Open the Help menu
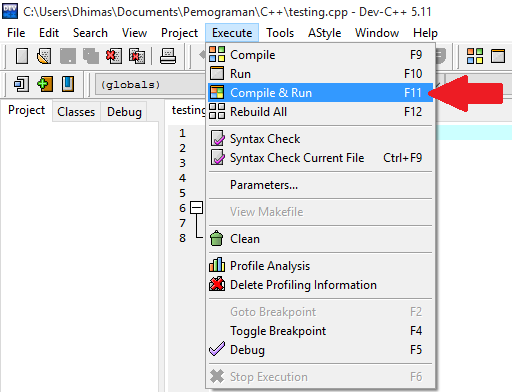Viewport: 512px width, 392px height. click(x=425, y=33)
